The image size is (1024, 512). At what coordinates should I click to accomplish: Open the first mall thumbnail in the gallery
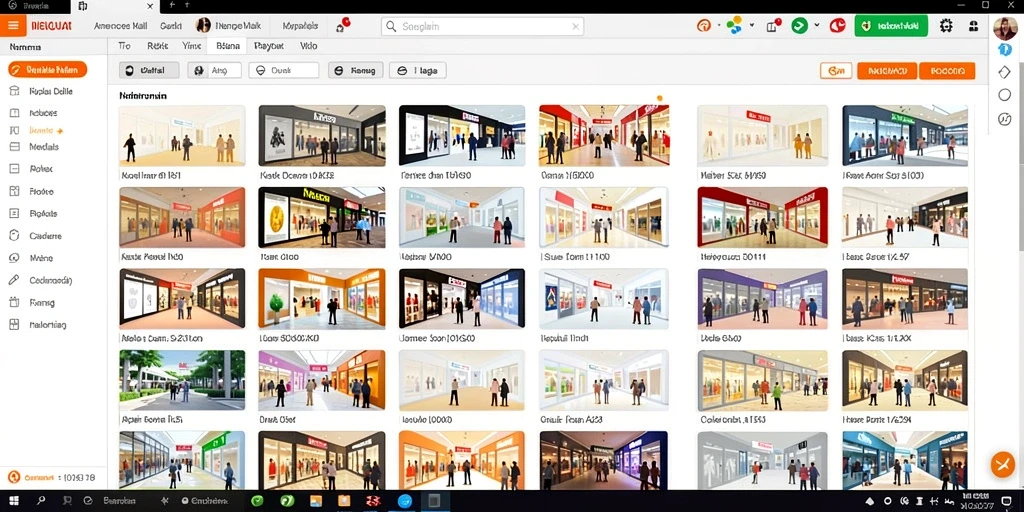point(182,136)
